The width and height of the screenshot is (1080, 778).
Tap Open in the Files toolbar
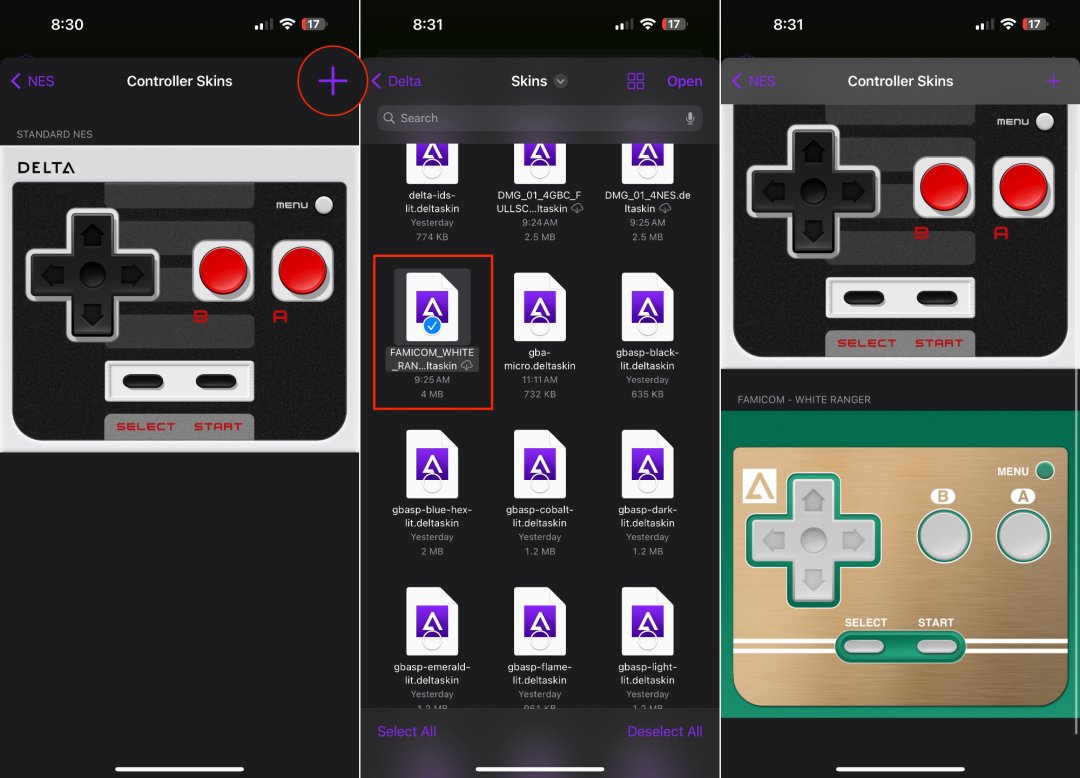(x=684, y=81)
